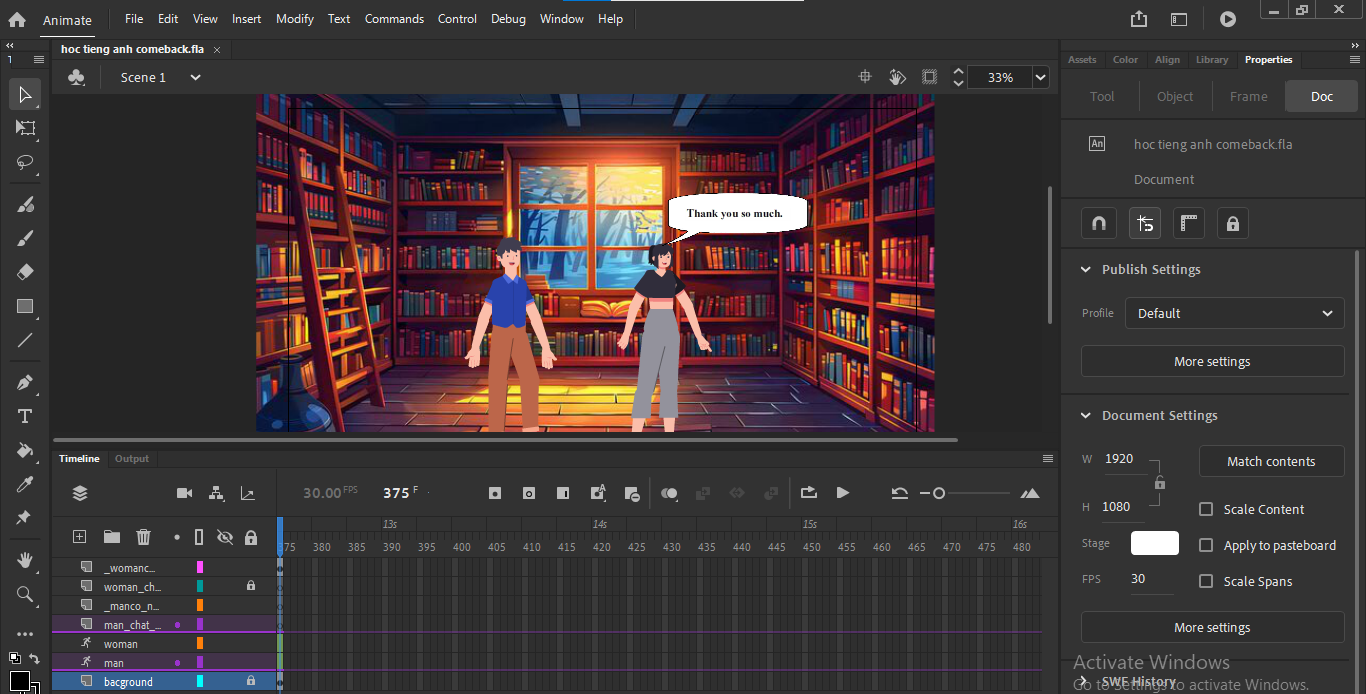Click the Stage color swatch

(x=1154, y=543)
